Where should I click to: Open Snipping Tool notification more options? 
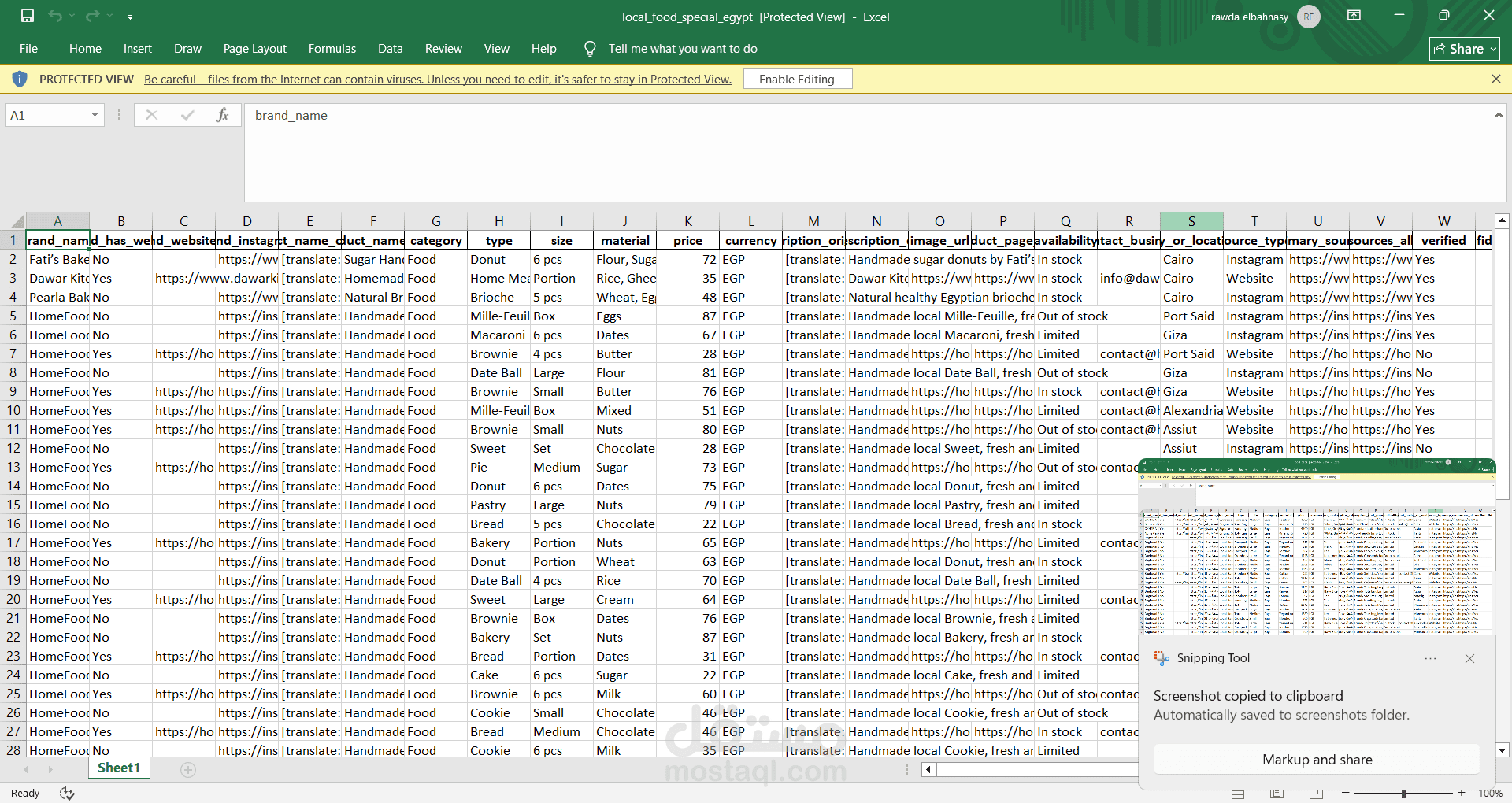tap(1430, 658)
